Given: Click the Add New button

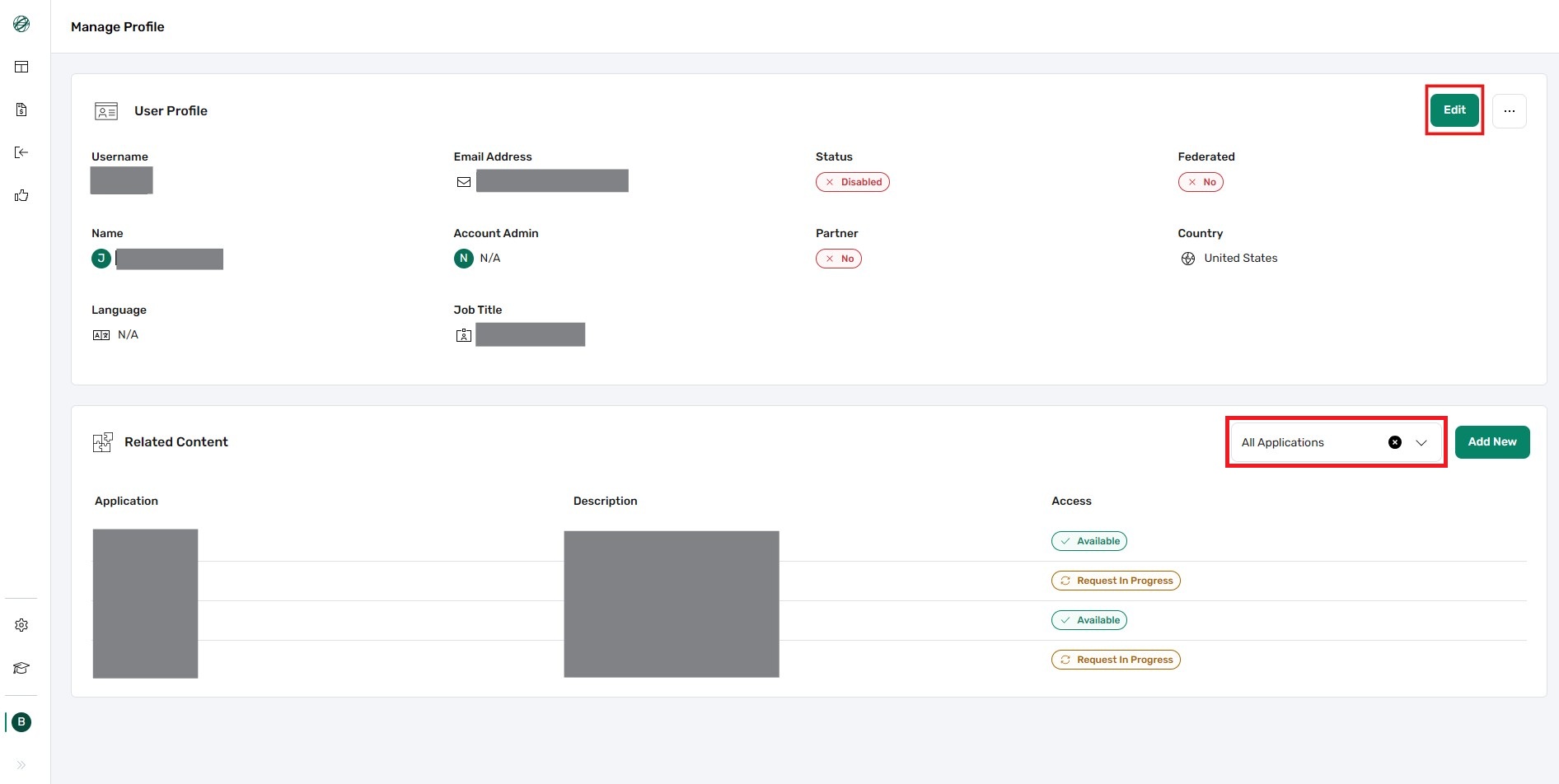Looking at the screenshot, I should pyautogui.click(x=1492, y=442).
